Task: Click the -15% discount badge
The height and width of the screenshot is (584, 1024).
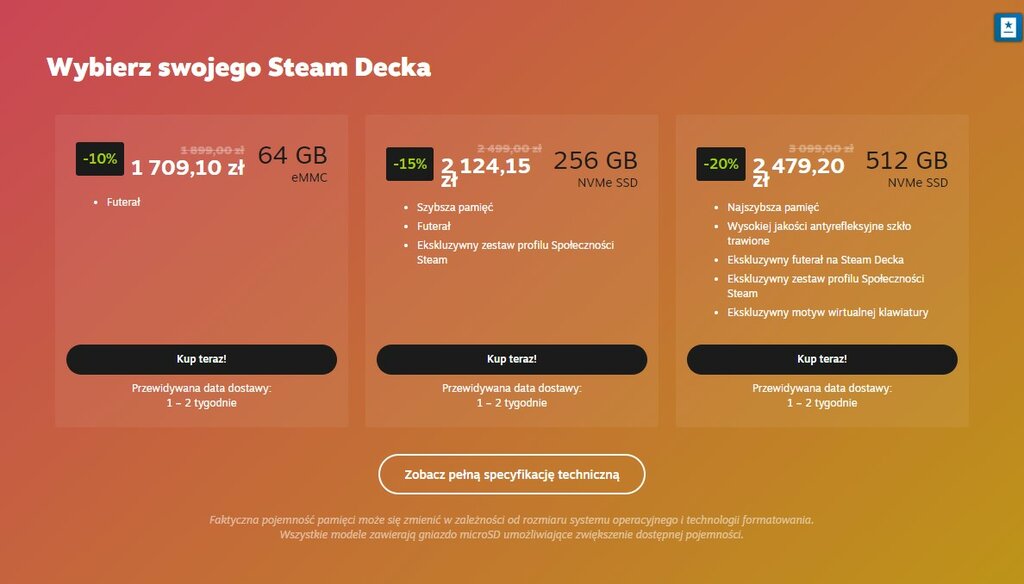Action: pyautogui.click(x=409, y=164)
